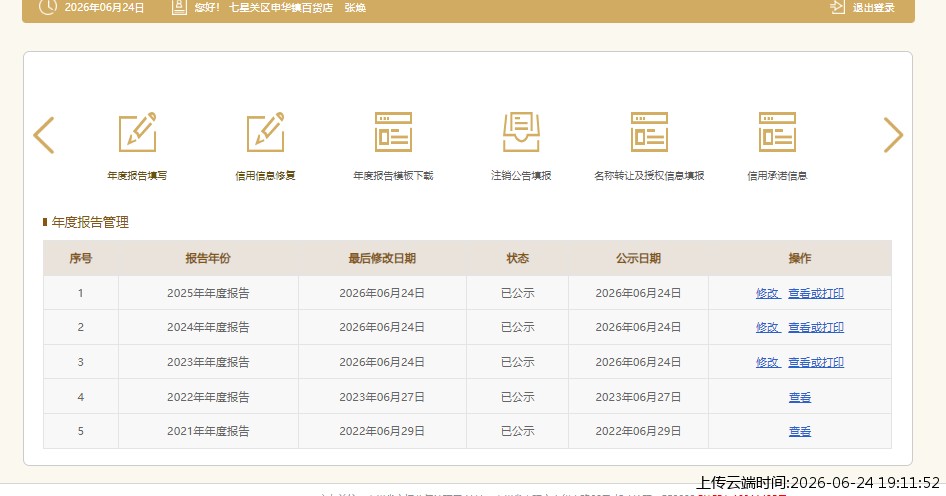Click the clock icon beside the date
This screenshot has height=496, width=946.
(48, 7)
